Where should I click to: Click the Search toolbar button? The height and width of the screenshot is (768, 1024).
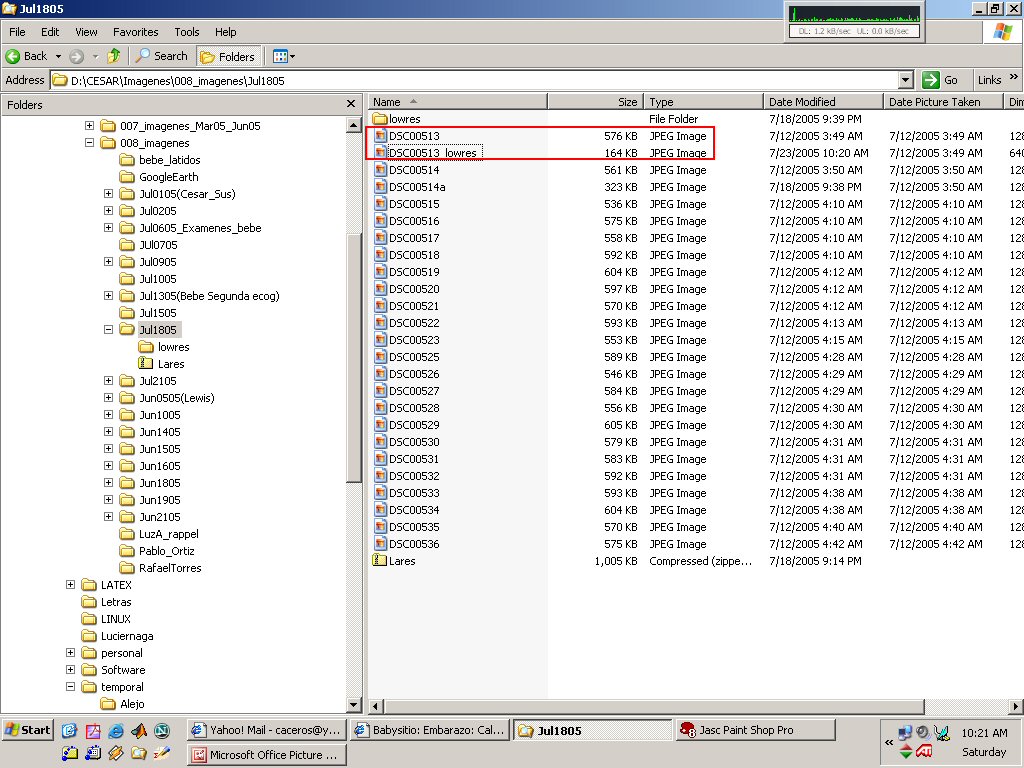(162, 56)
